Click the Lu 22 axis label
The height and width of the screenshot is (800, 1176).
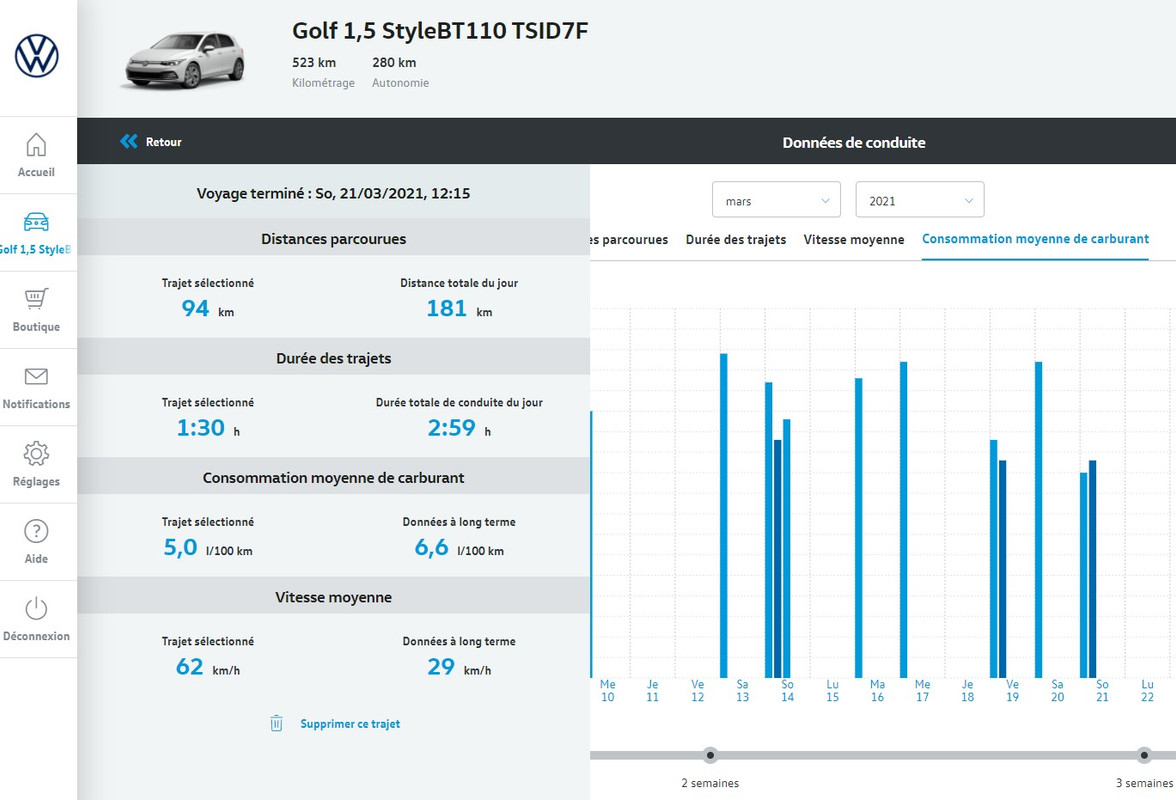[x=1148, y=691]
